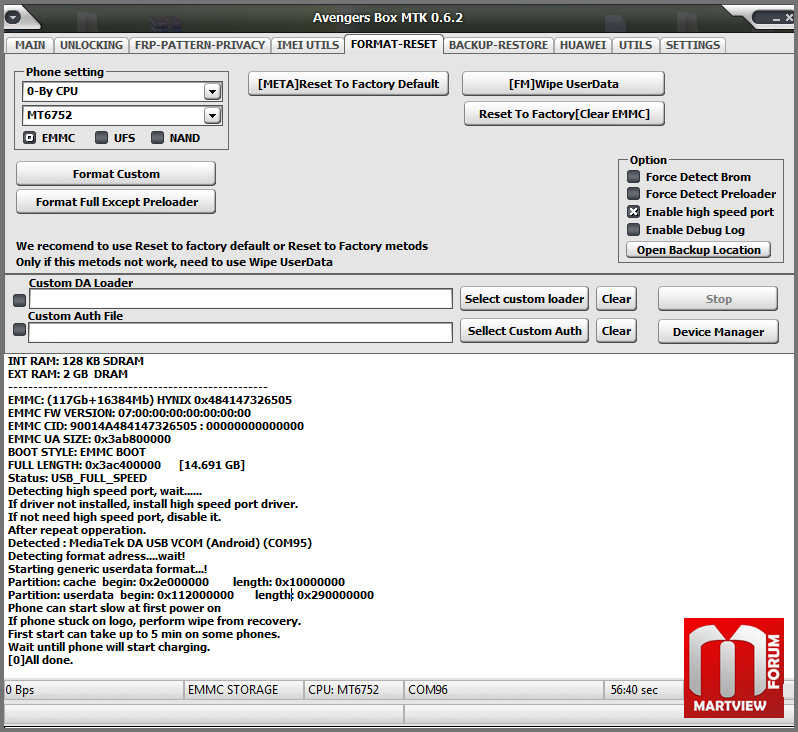798x732 pixels.
Task: Click the Martview Forum logo
Action: [x=733, y=667]
